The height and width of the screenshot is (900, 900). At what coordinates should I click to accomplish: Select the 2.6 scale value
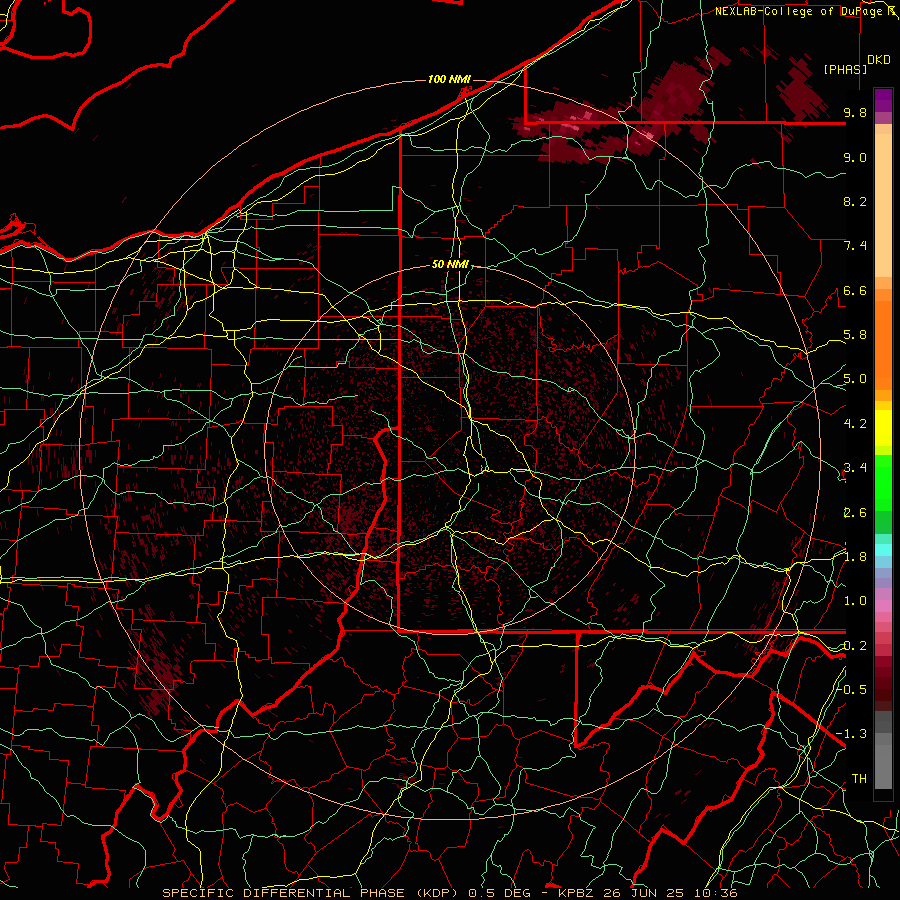[x=855, y=512]
